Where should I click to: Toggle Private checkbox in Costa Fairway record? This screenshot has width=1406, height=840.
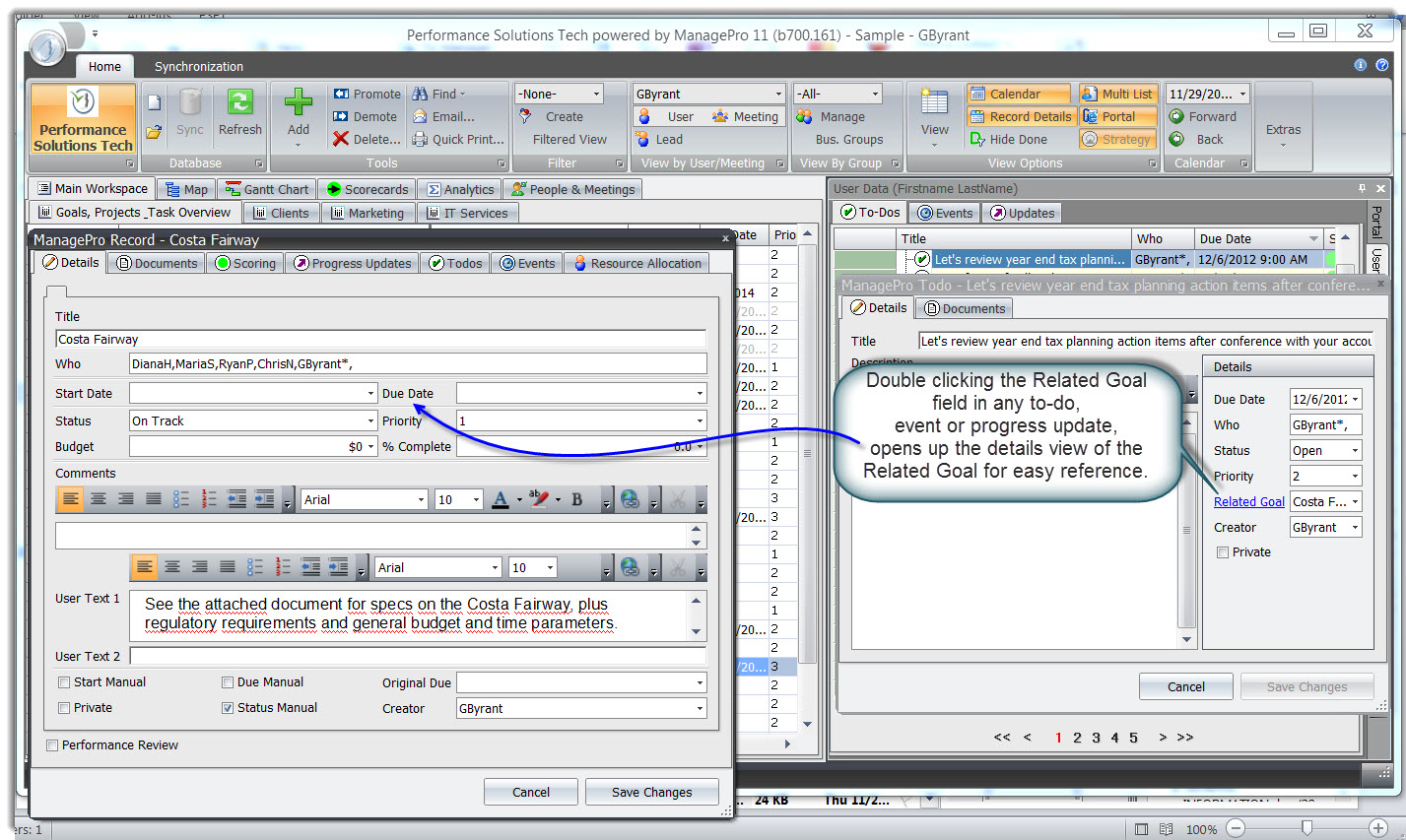[x=64, y=707]
